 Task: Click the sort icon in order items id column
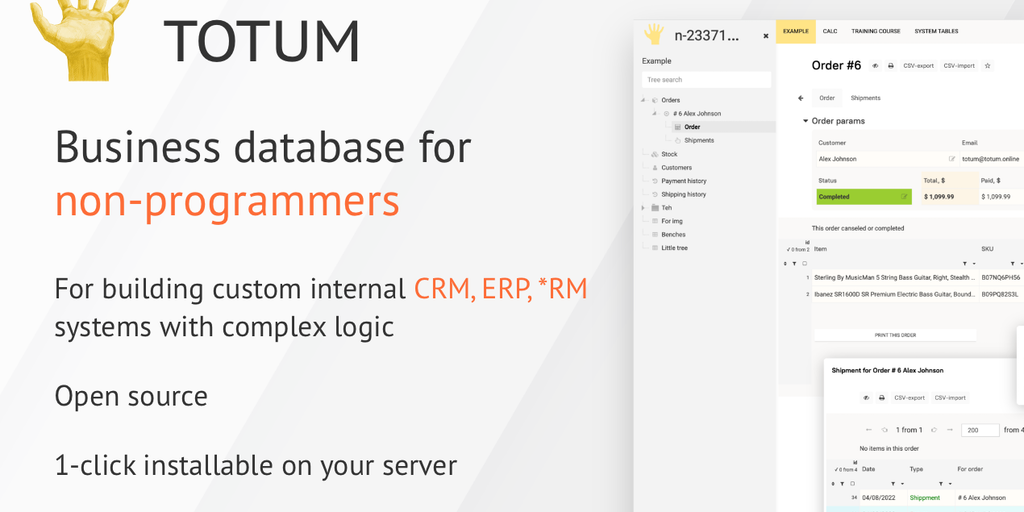[785, 264]
